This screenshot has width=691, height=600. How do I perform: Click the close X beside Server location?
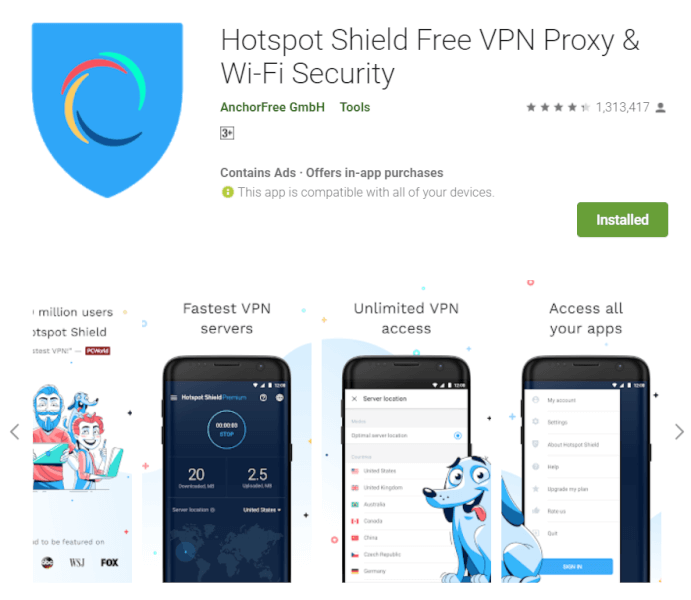click(354, 399)
